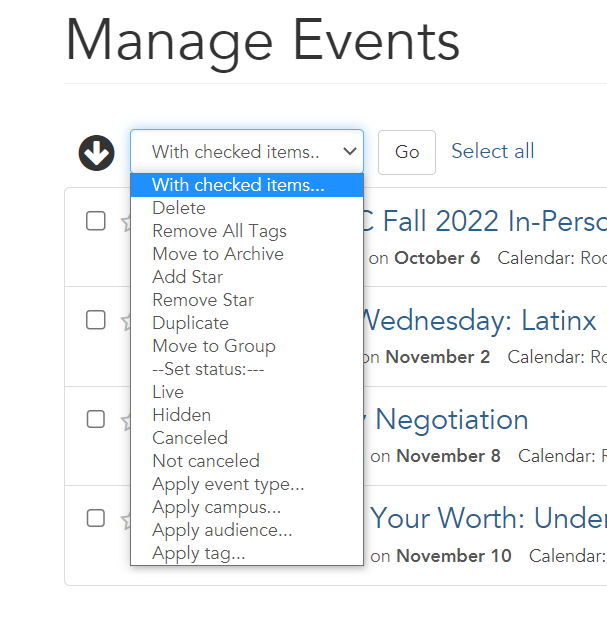The height and width of the screenshot is (630, 607).
Task: Choose Delete from the dropdown list
Action: tap(179, 208)
